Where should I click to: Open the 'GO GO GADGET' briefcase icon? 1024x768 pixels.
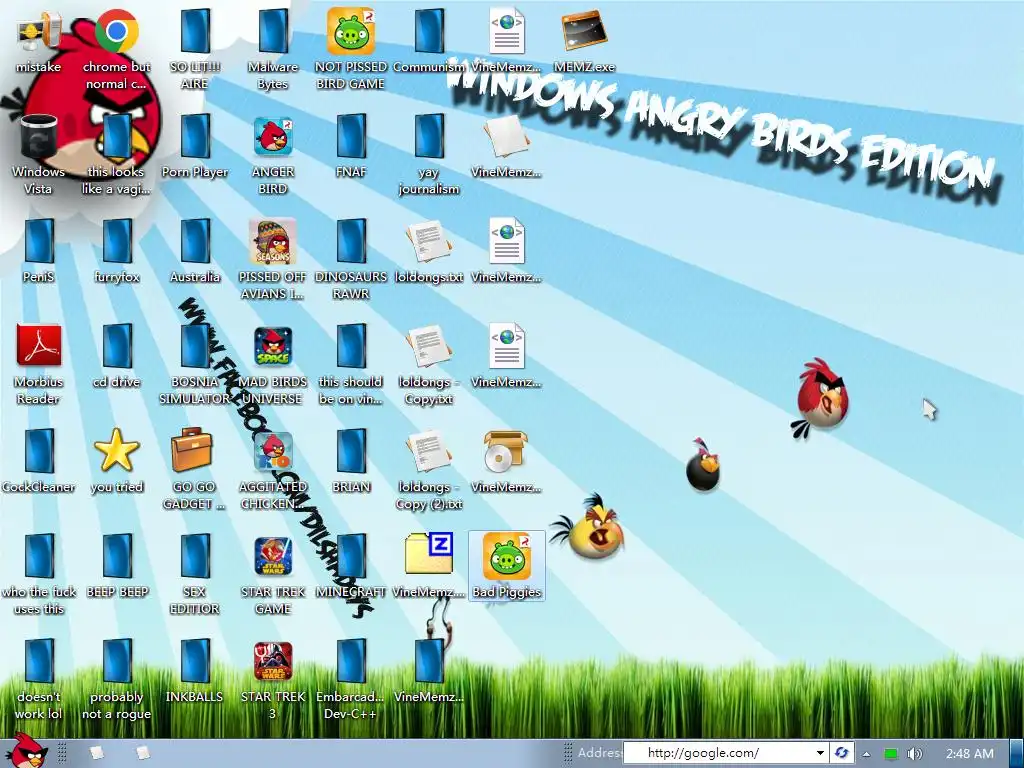coord(195,471)
